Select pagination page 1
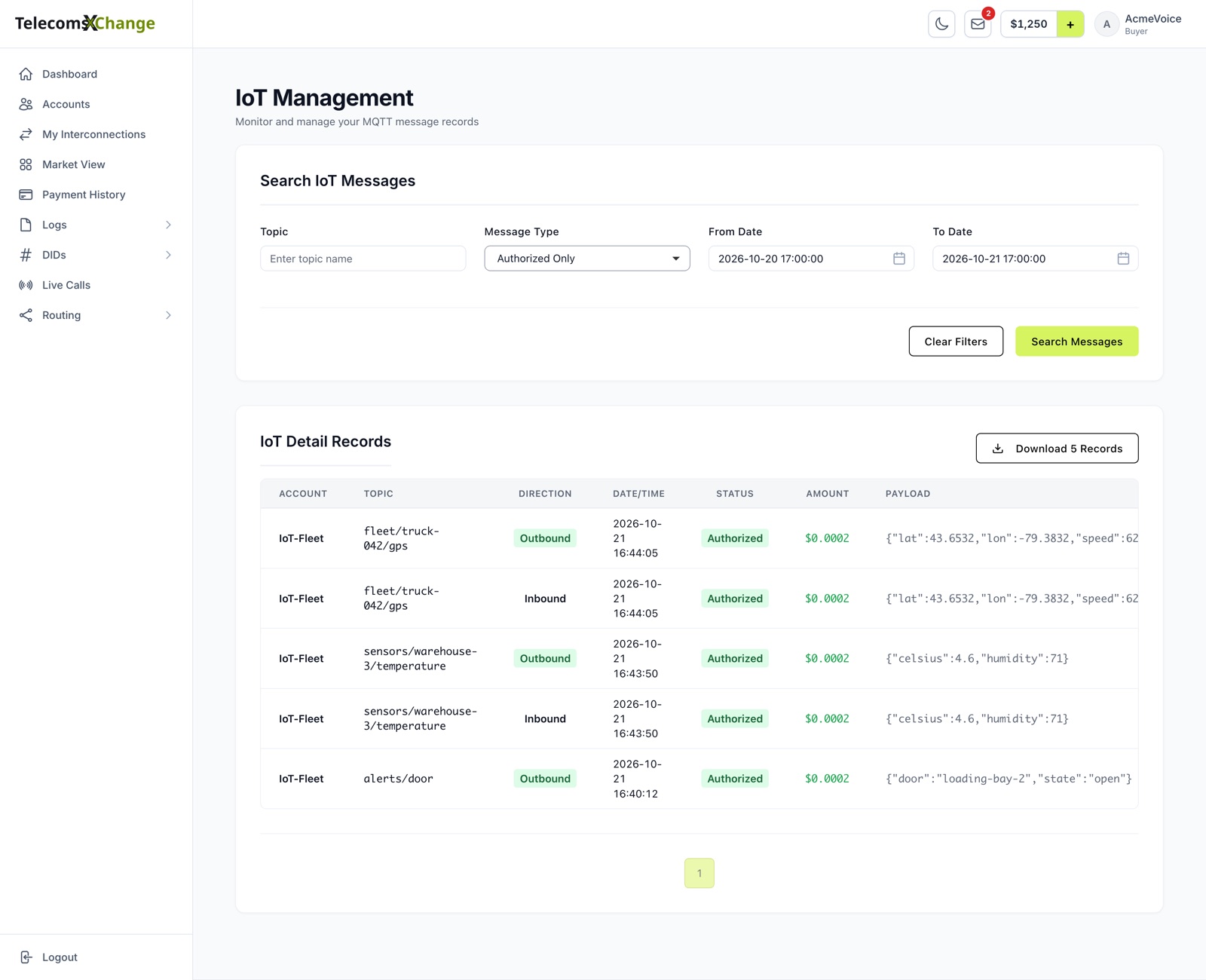The width and height of the screenshot is (1206, 980). point(699,873)
